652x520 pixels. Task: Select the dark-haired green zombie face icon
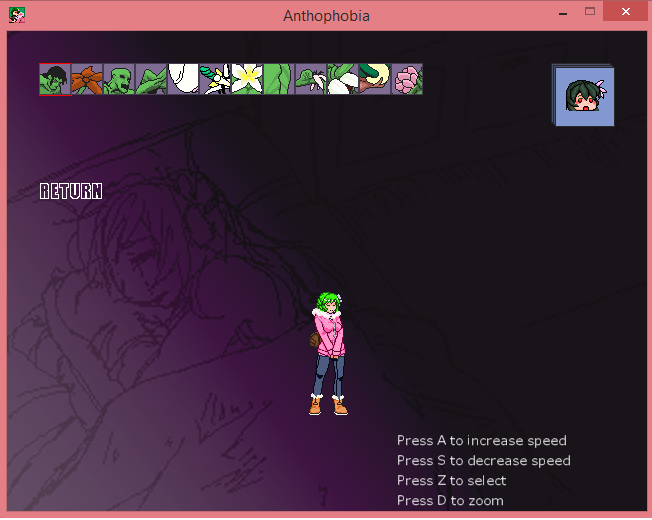click(x=55, y=80)
